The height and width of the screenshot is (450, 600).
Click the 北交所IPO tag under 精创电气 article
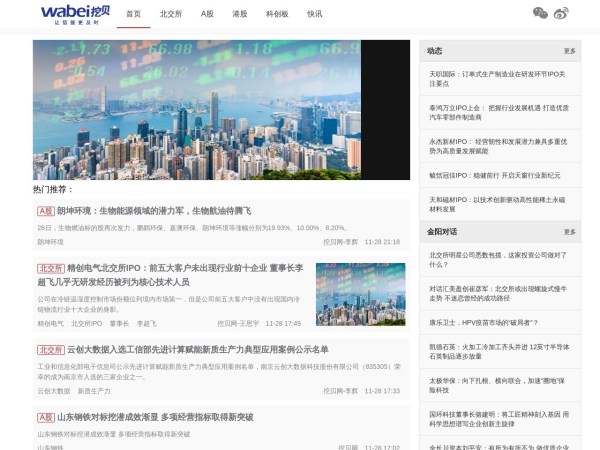[x=86, y=324]
